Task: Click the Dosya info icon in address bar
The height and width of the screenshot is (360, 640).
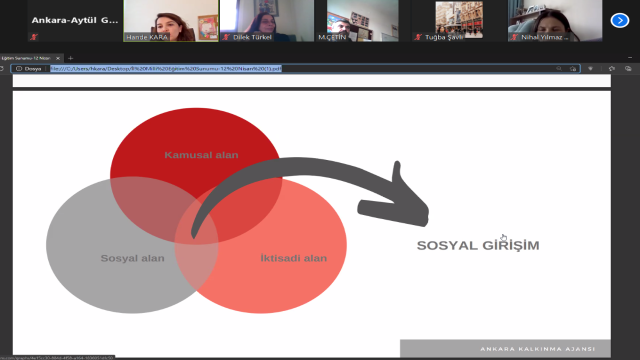Action: click(x=19, y=69)
